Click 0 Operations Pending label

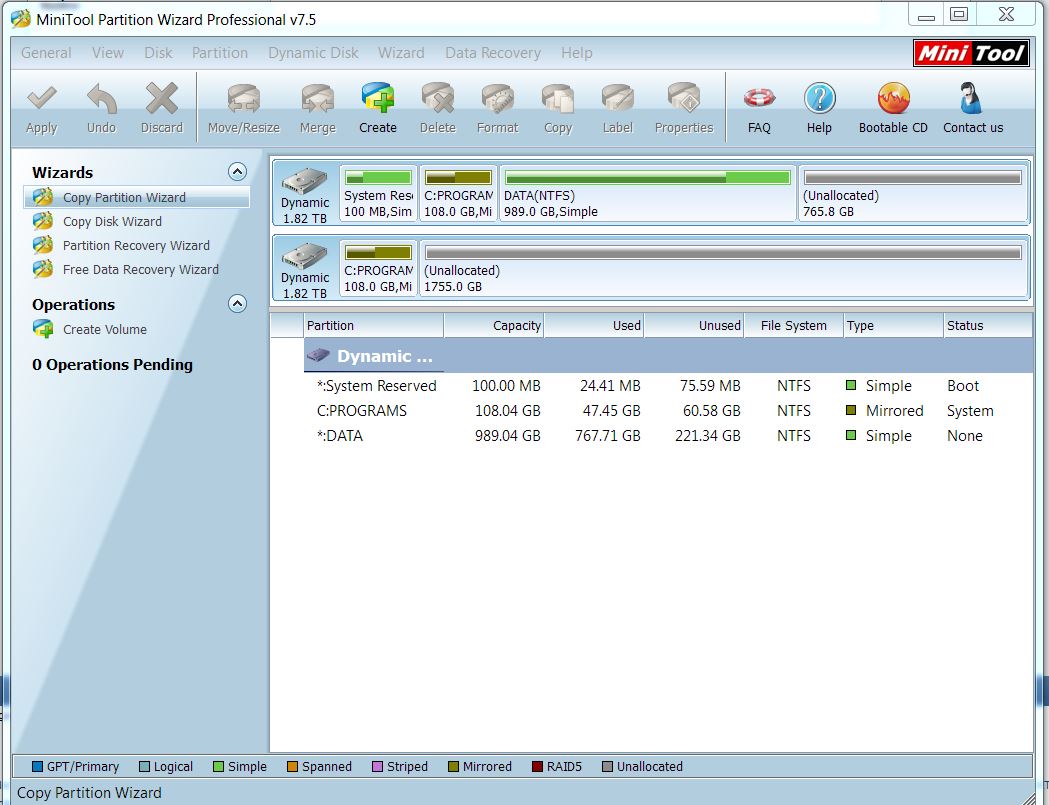point(112,365)
